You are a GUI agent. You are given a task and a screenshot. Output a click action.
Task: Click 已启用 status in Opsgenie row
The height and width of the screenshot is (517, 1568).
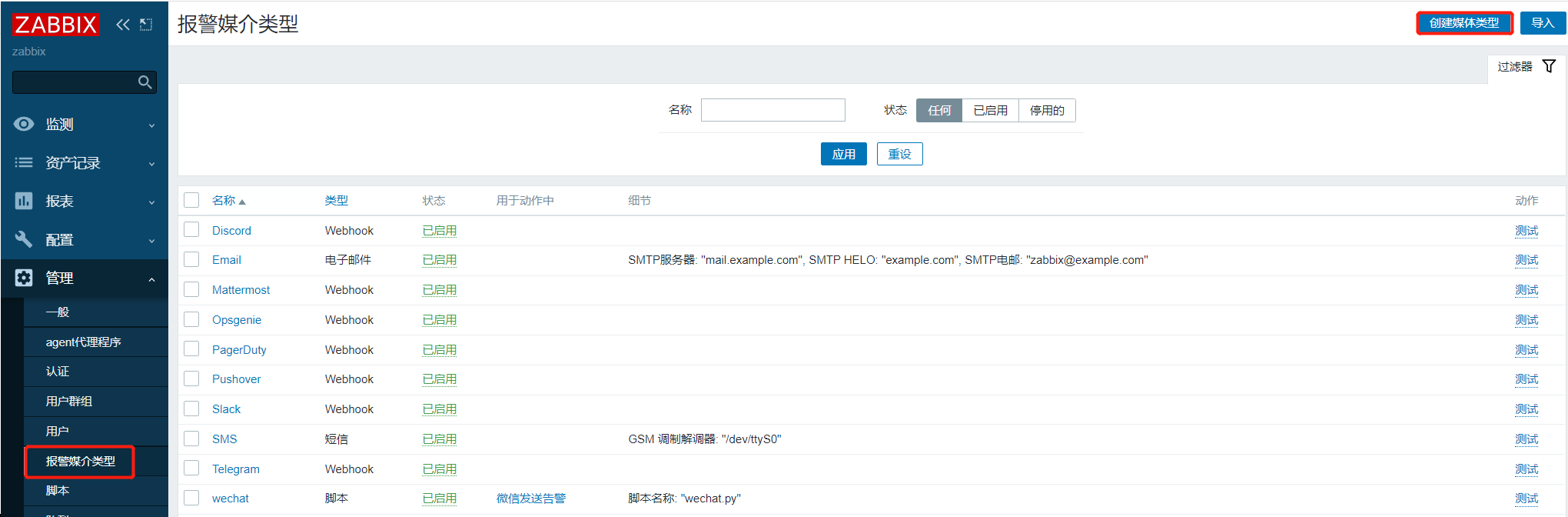(x=440, y=319)
